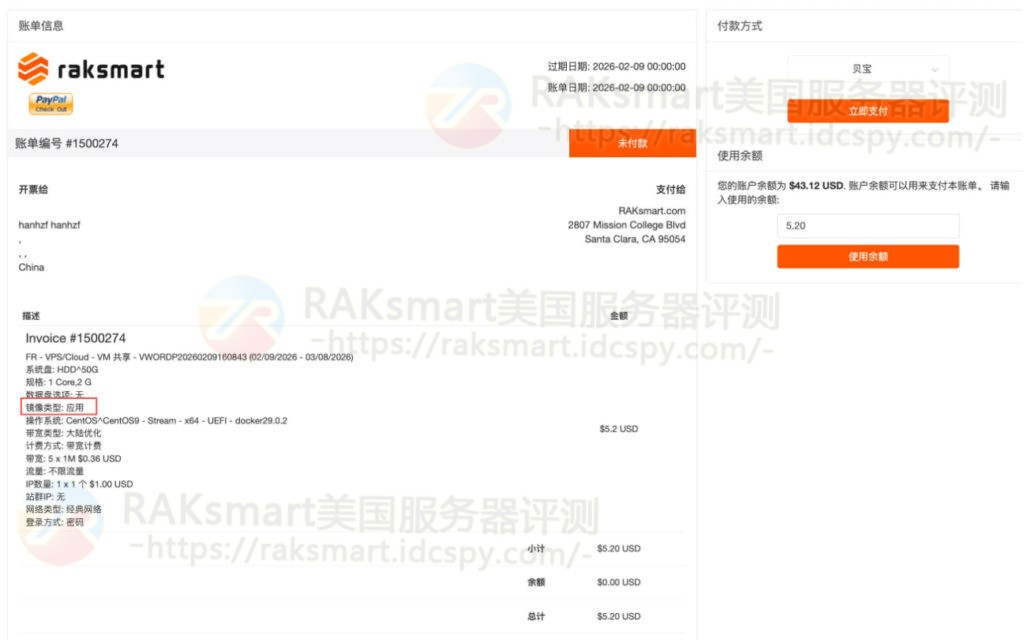Click the balance amount input showing 5.20
1024x640 pixels.
pyautogui.click(x=867, y=225)
